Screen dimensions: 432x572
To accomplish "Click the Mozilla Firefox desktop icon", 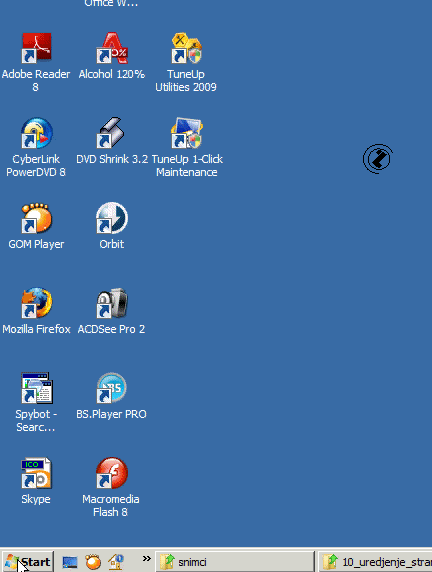I will 36,303.
